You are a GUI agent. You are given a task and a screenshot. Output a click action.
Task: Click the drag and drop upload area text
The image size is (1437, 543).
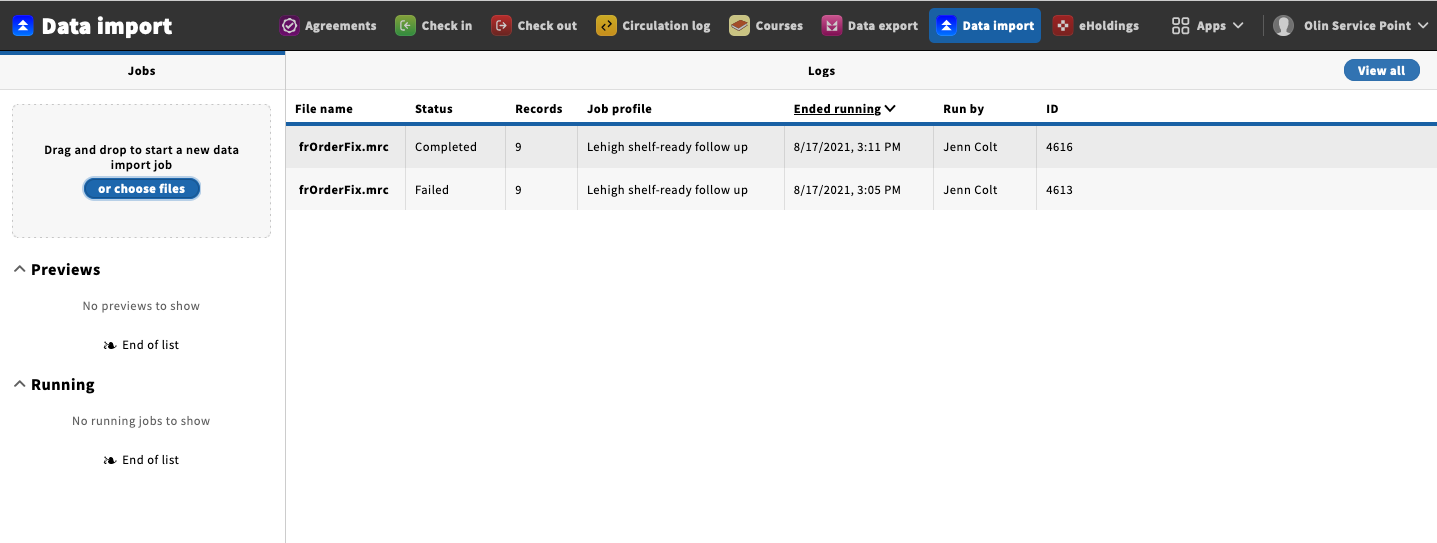[x=141, y=157]
